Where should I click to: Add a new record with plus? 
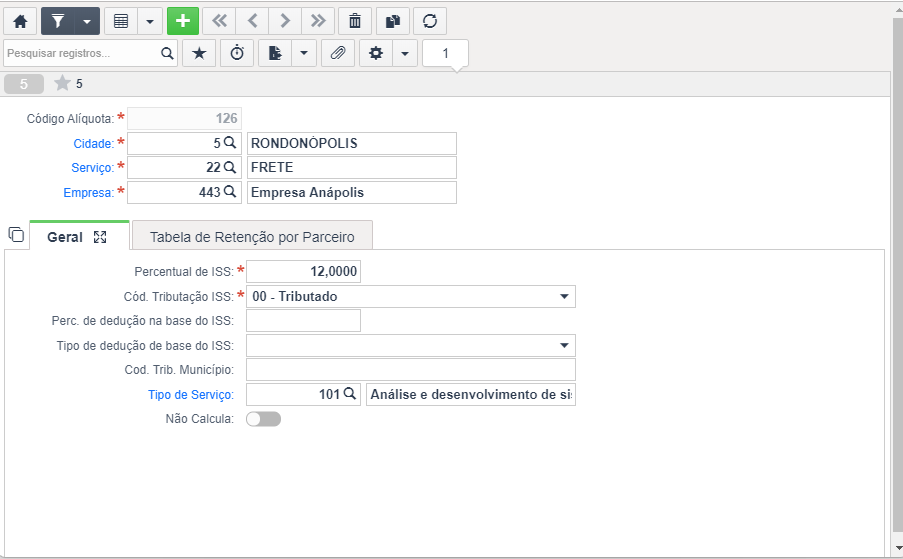pyautogui.click(x=183, y=21)
